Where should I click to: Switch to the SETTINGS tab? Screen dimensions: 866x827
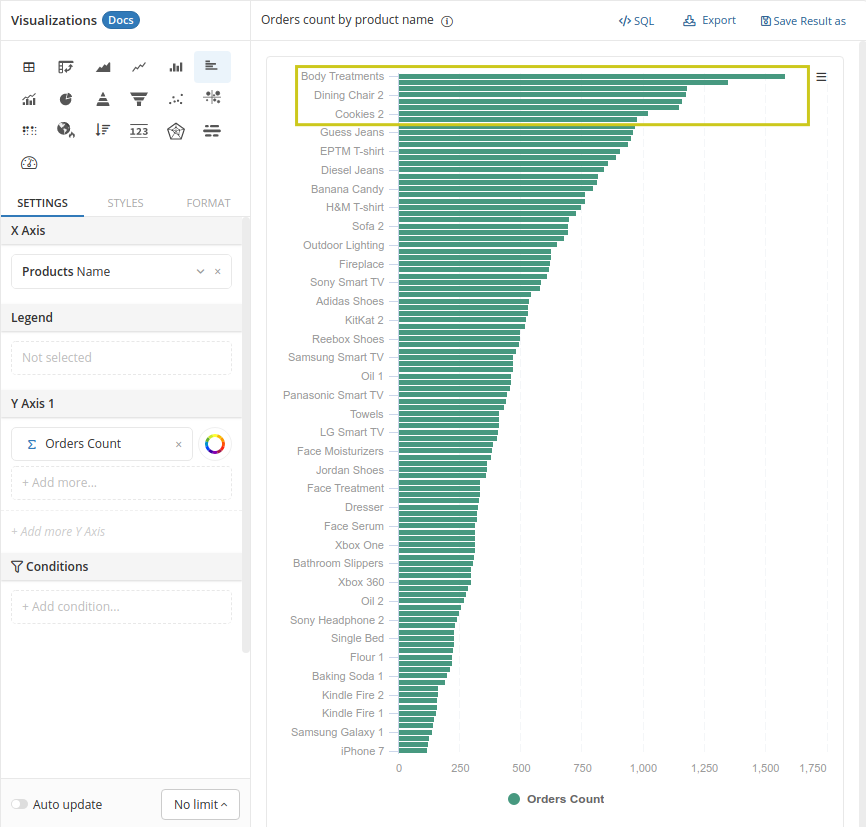(x=43, y=203)
